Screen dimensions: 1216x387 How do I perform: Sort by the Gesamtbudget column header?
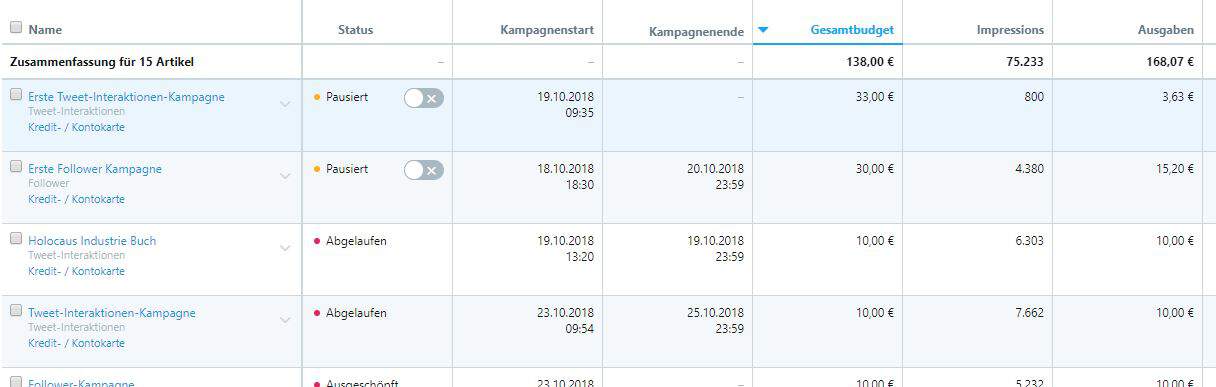click(x=852, y=30)
